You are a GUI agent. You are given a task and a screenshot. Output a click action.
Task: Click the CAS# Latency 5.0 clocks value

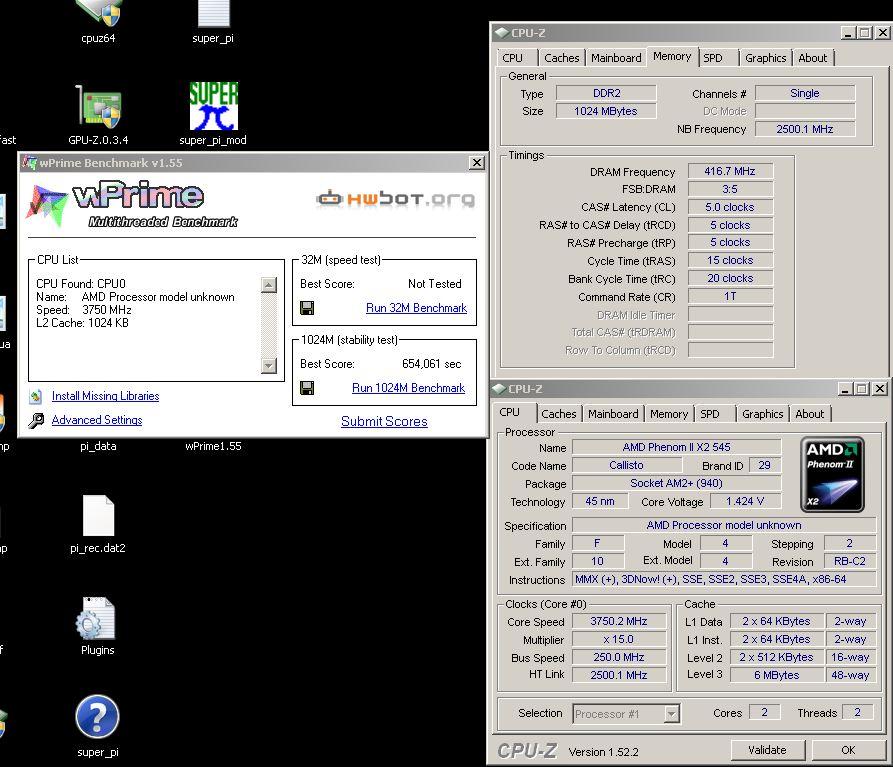click(730, 207)
